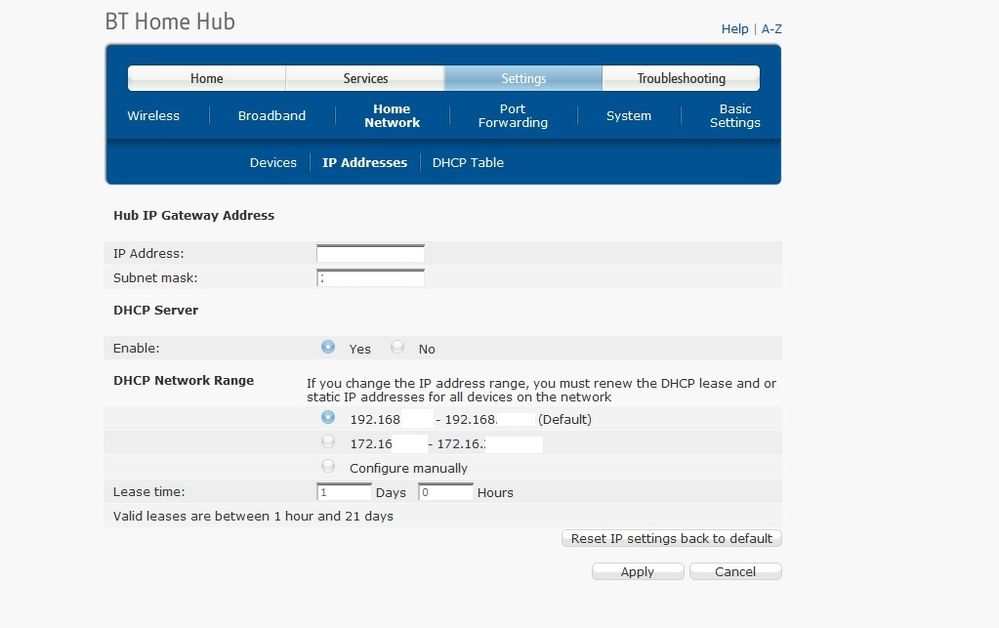Viewport: 999px width, 628px height.
Task: Open the Help link
Action: pos(734,29)
